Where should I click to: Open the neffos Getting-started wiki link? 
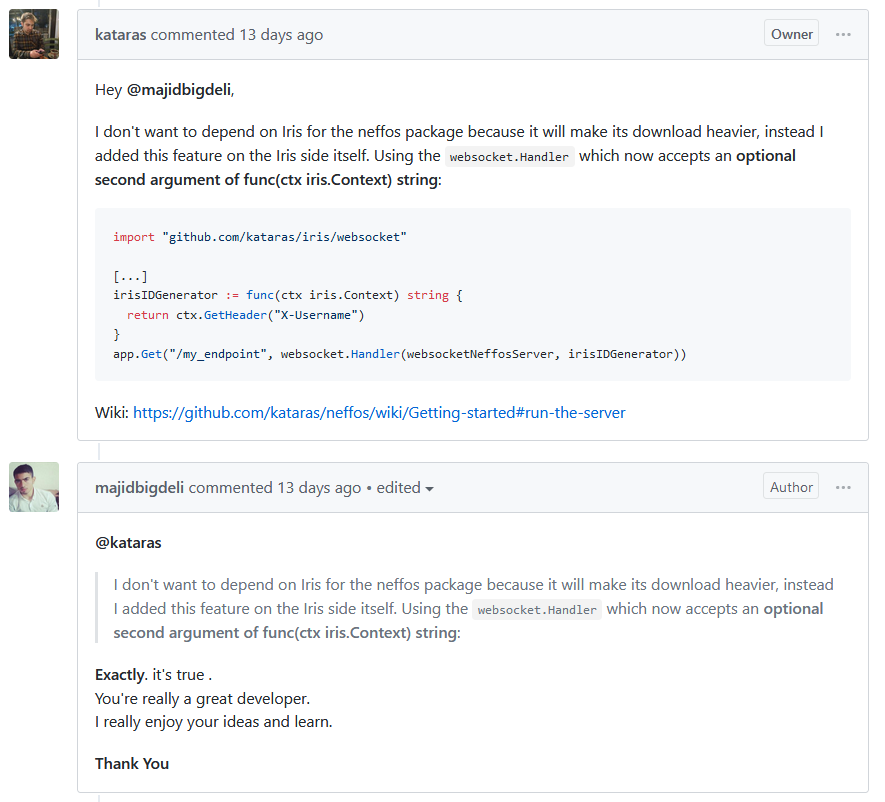pyautogui.click(x=379, y=412)
